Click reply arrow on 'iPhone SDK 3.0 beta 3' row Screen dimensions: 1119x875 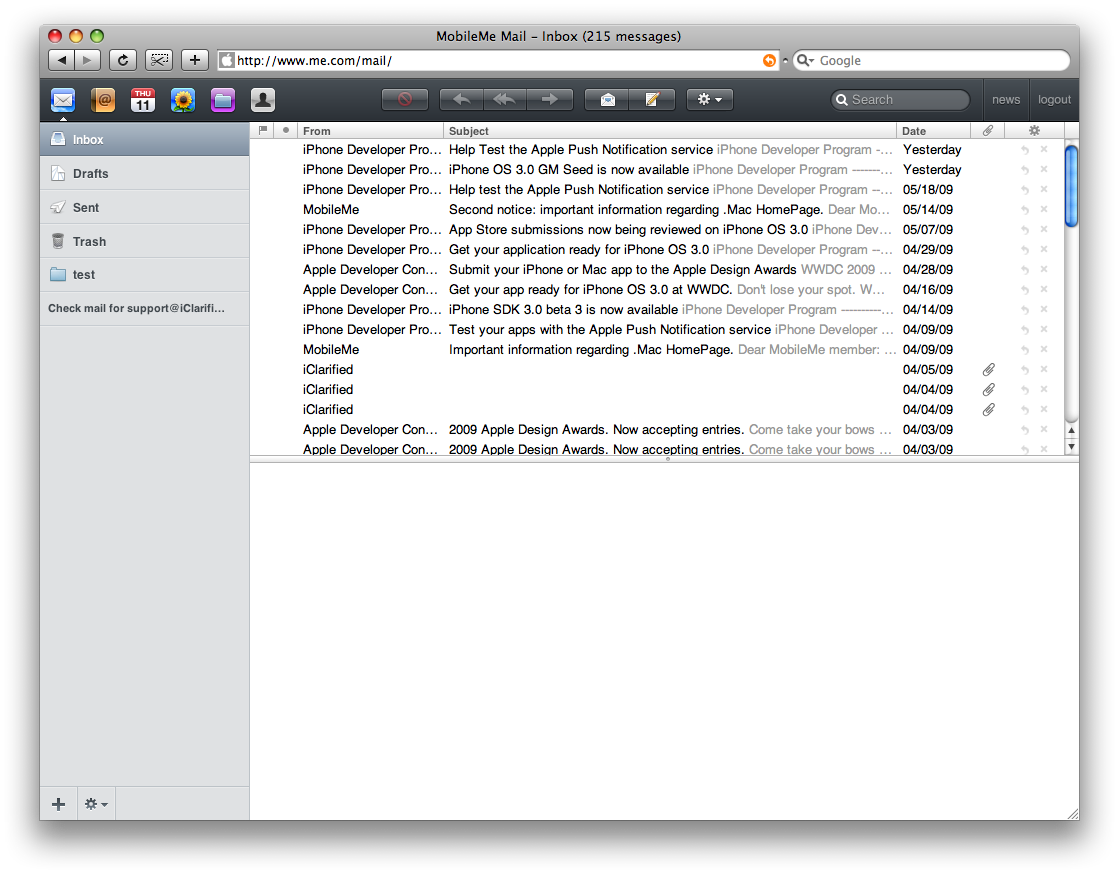click(1025, 310)
